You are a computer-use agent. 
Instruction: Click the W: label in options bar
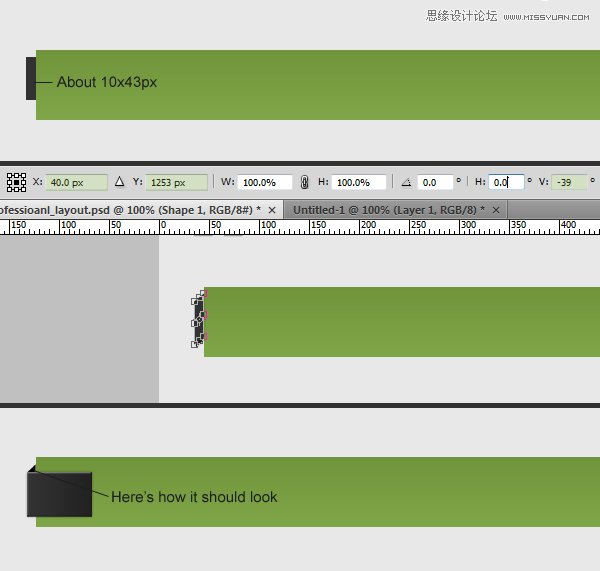click(227, 181)
